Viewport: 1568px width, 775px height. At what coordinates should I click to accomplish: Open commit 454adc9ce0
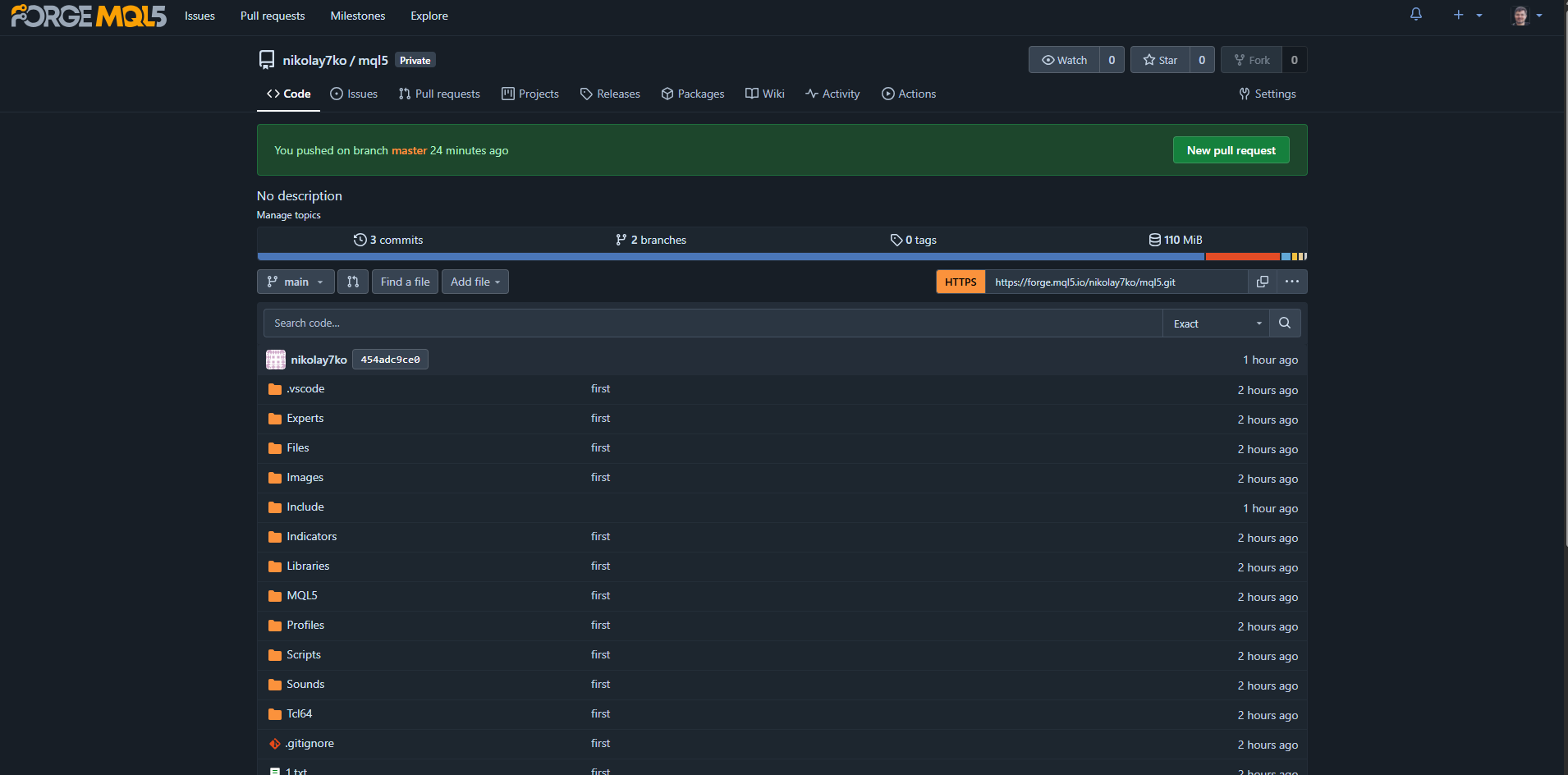pos(391,360)
